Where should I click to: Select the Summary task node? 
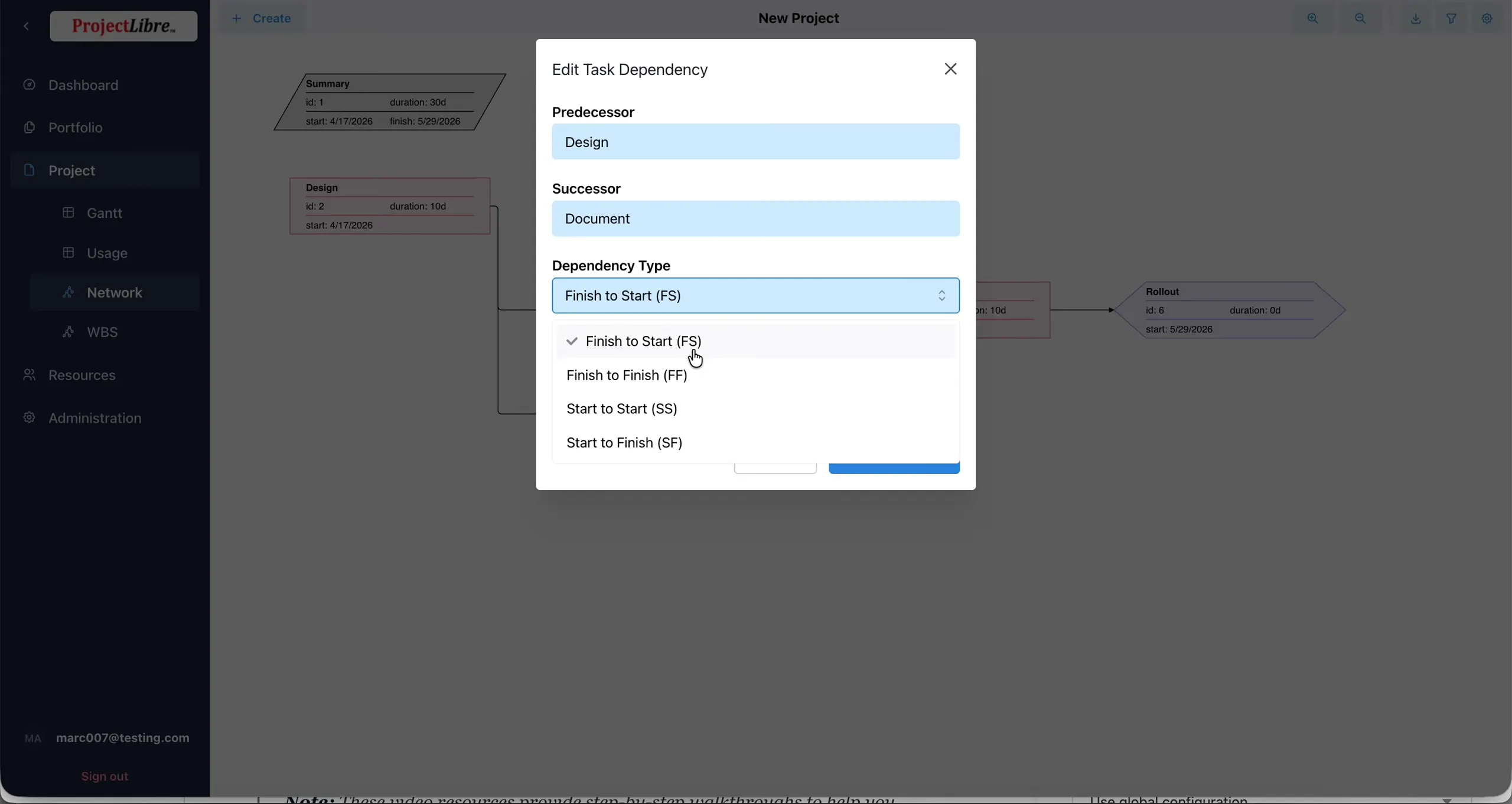click(x=390, y=102)
